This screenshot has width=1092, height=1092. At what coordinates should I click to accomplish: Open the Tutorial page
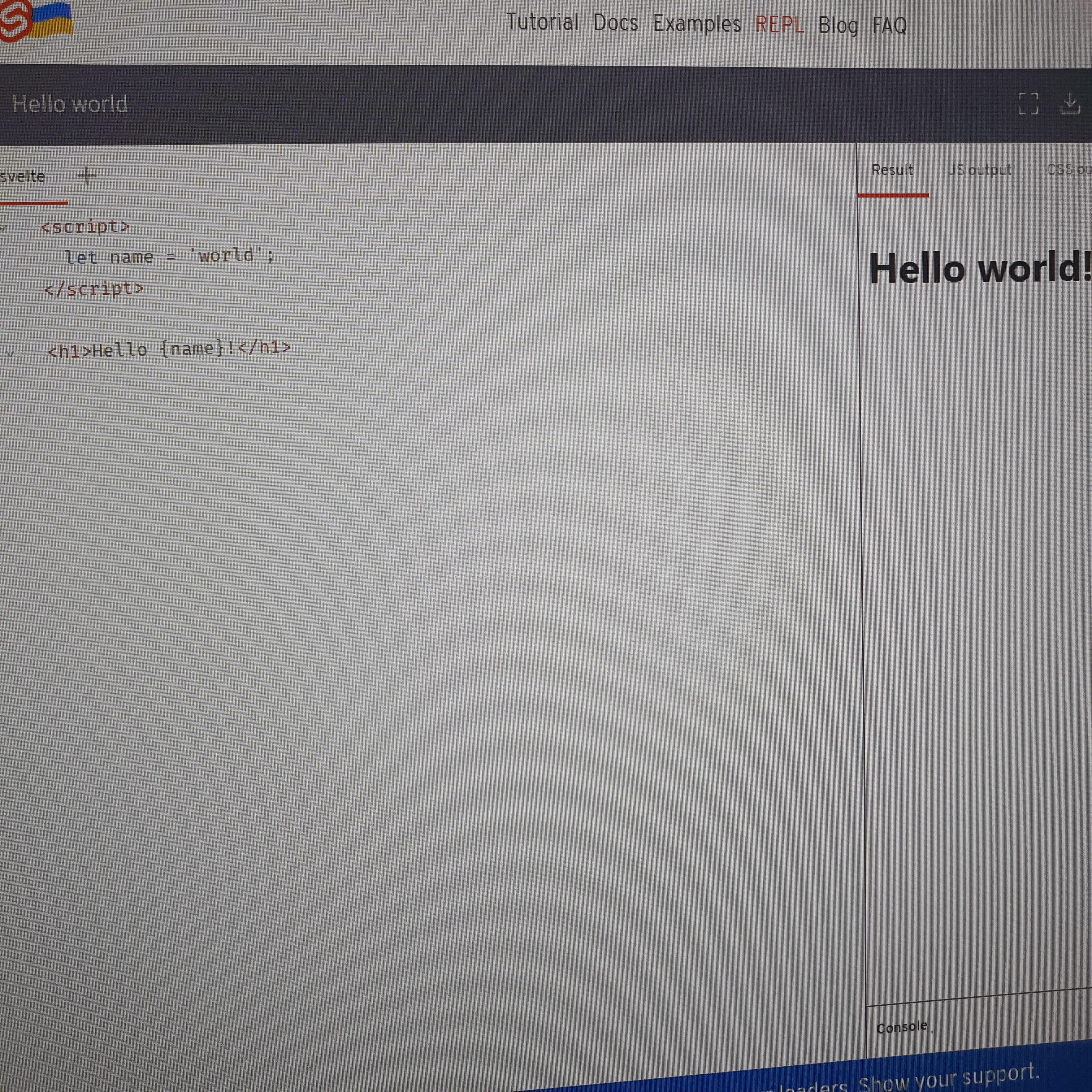click(x=542, y=23)
